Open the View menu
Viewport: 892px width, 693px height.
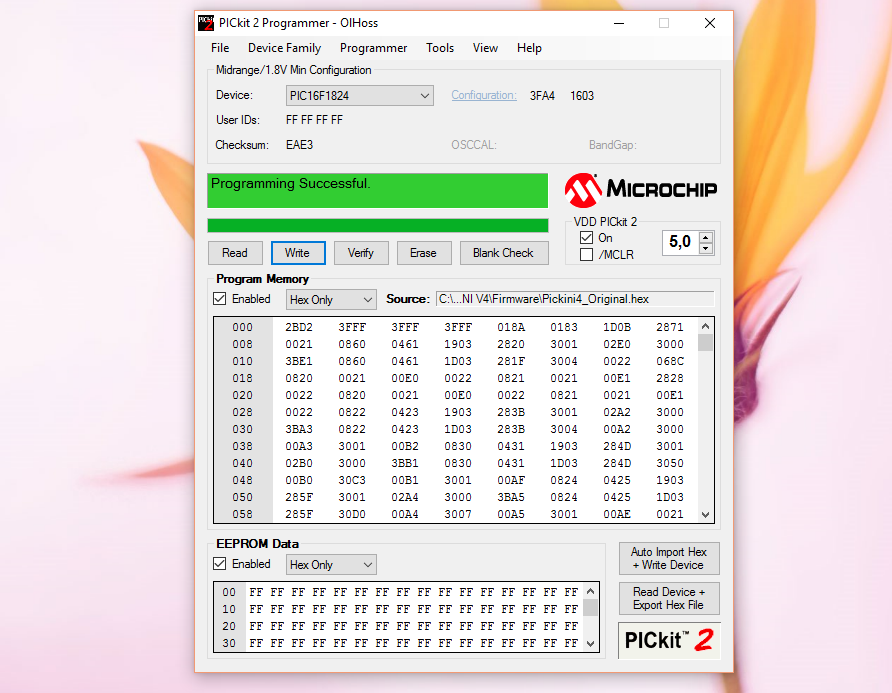tap(485, 48)
